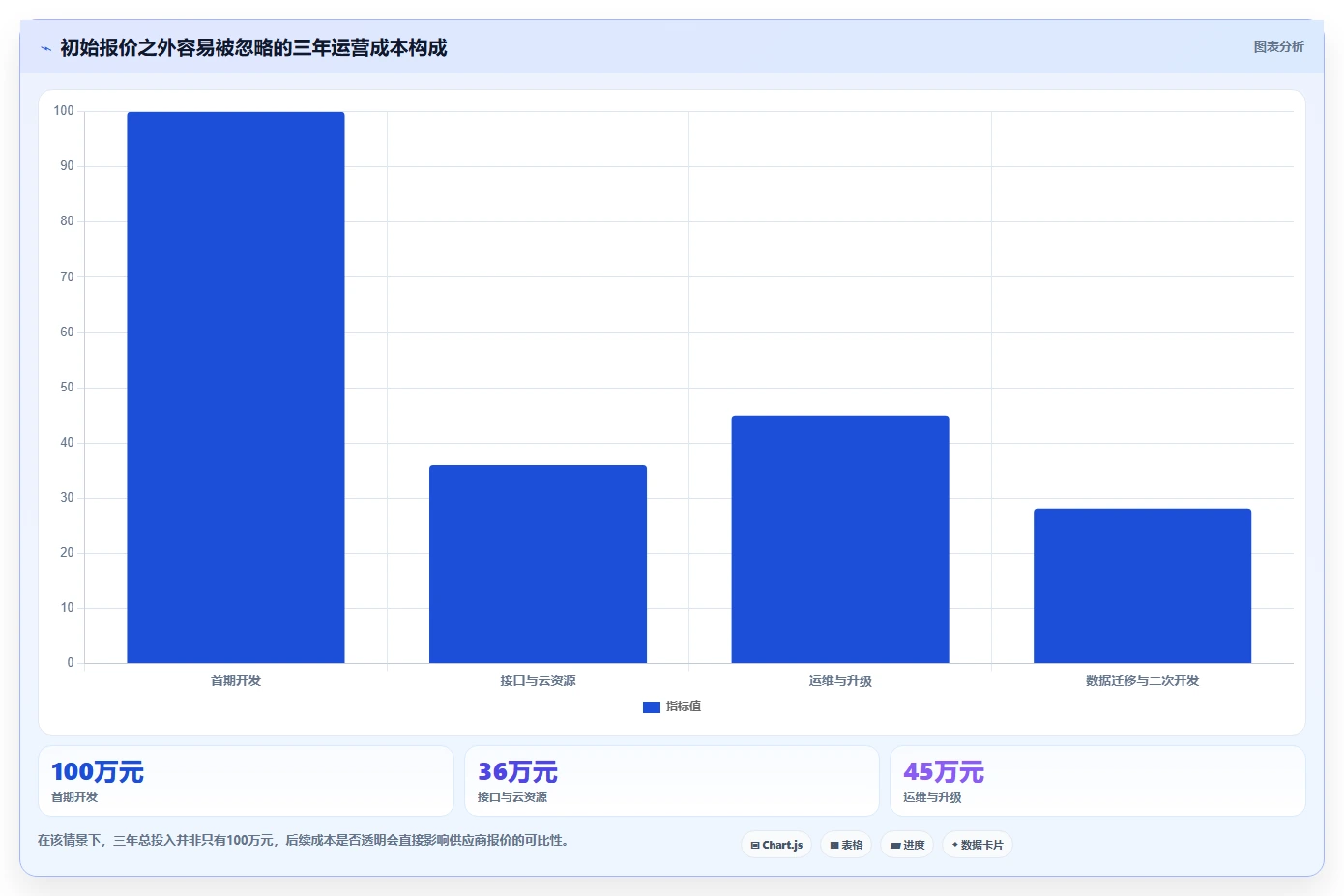This screenshot has width=1344, height=896.
Task: Click the 运维与升级 bar in chart
Action: tap(840, 539)
